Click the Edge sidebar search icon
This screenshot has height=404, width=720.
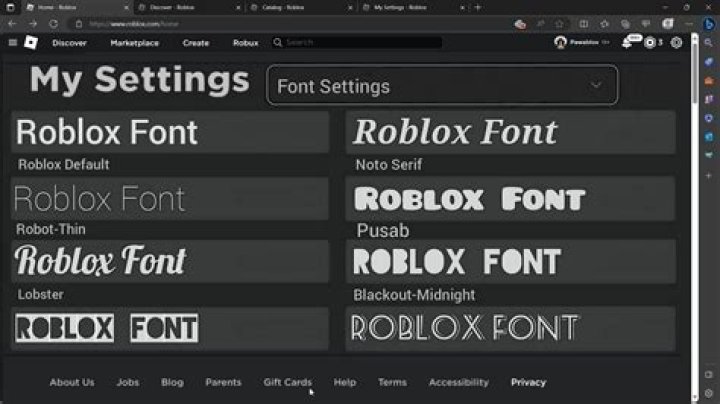[709, 43]
